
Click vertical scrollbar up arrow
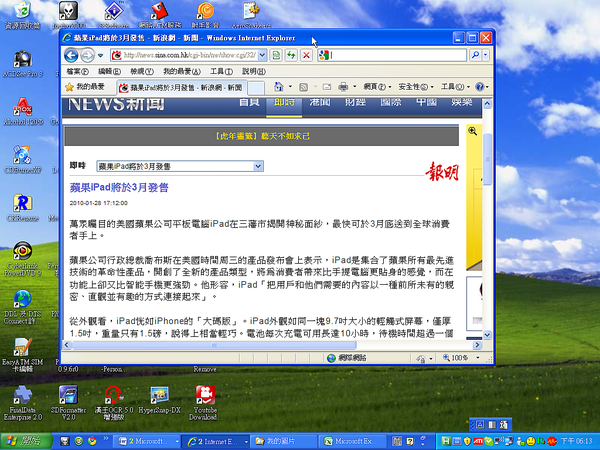(x=487, y=103)
